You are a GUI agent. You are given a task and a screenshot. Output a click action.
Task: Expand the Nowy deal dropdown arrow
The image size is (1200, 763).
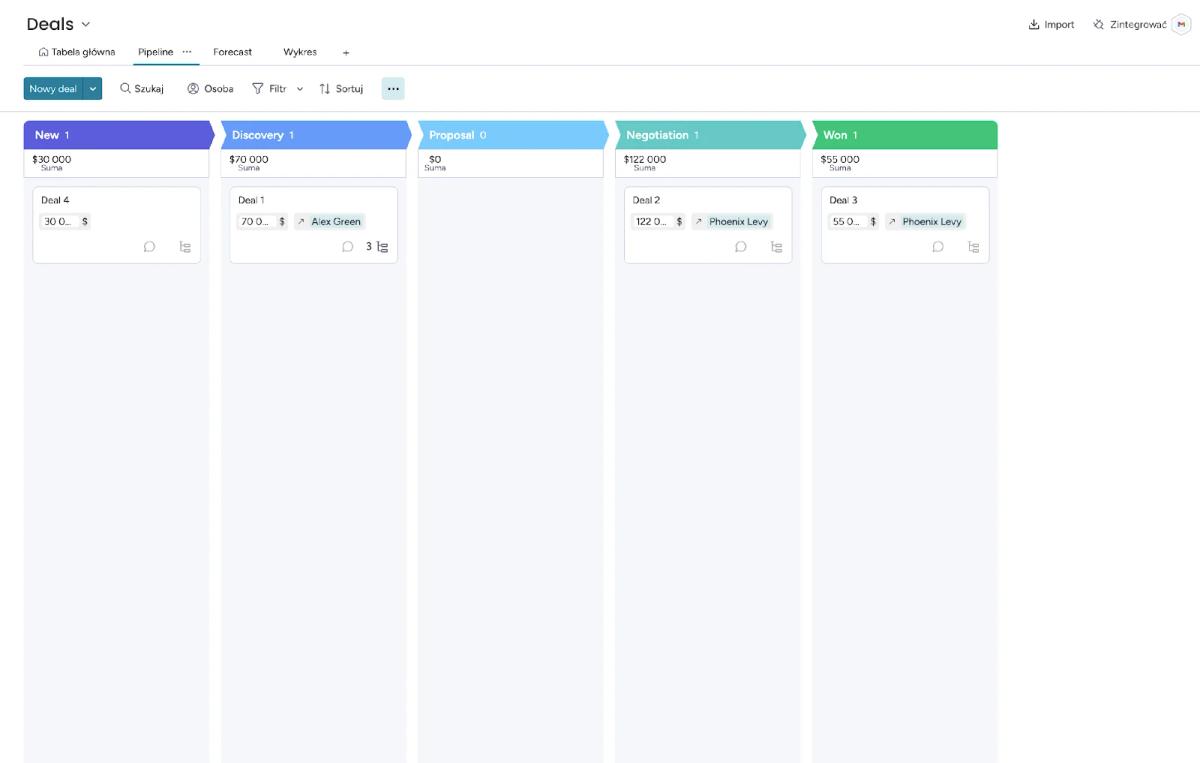click(x=93, y=89)
